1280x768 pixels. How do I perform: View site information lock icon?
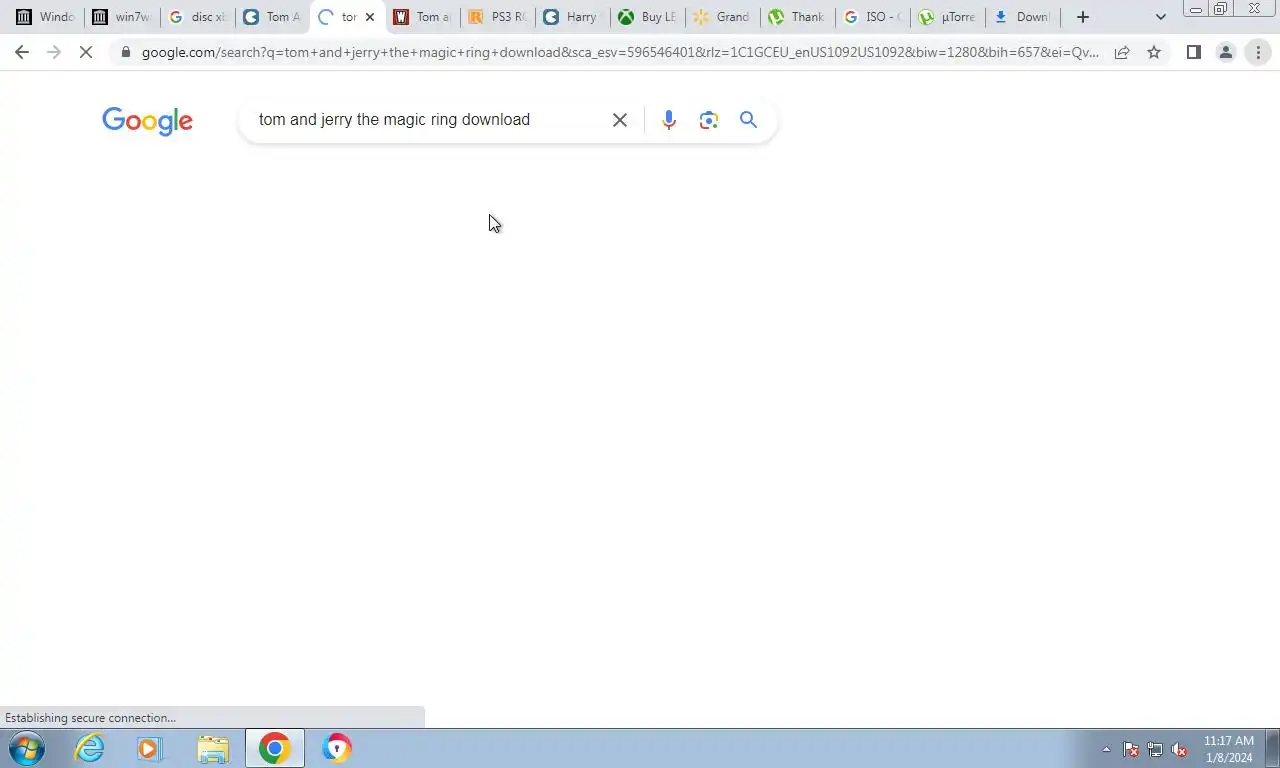125,52
